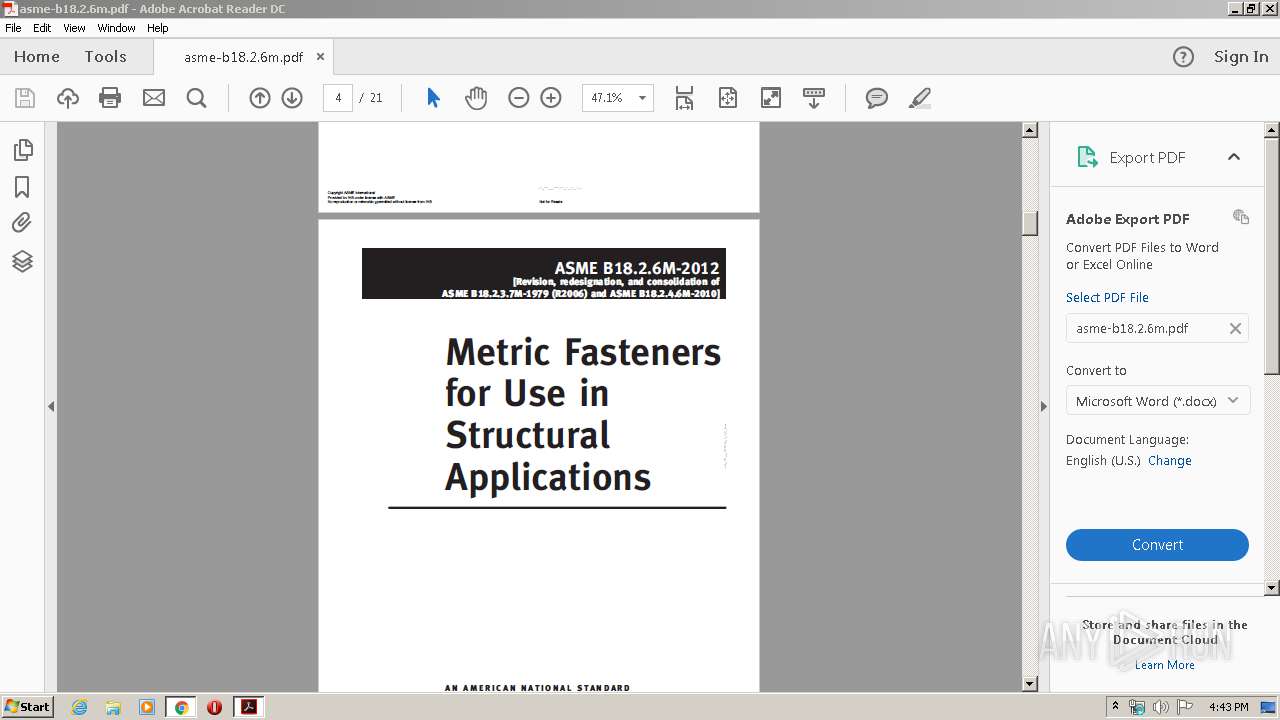This screenshot has width=1280, height=720.
Task: Open the Windows Start menu
Action: pos(27,707)
